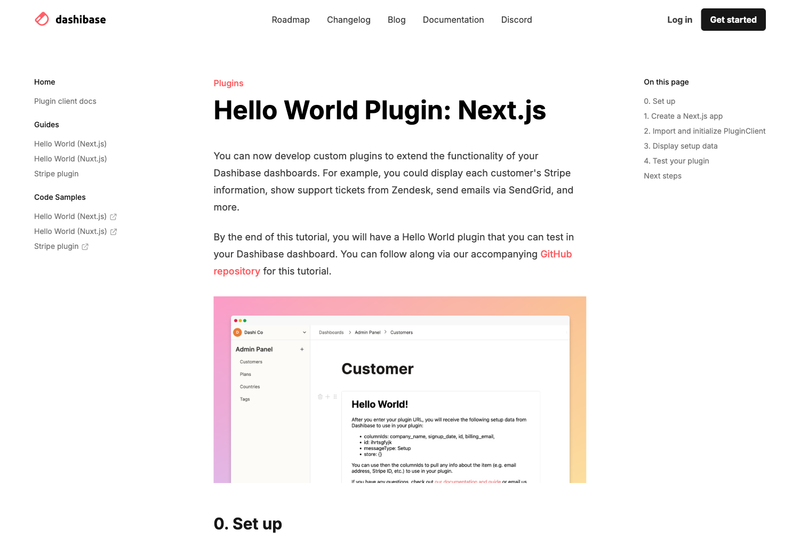Screen dimensions: 800x533
Task: Click Log in
Action: (x=680, y=20)
